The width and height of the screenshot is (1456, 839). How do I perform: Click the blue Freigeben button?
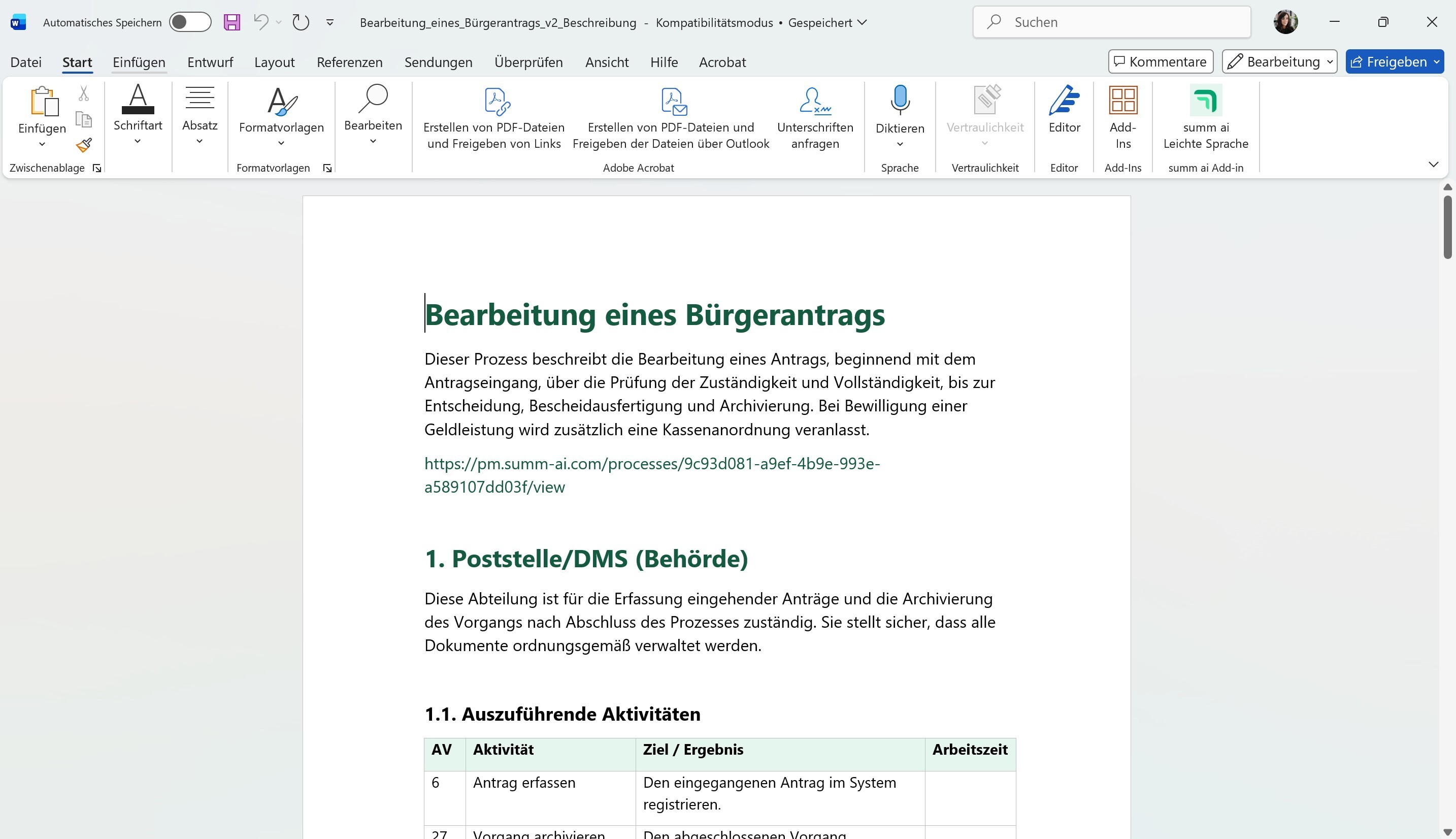[x=1395, y=61]
